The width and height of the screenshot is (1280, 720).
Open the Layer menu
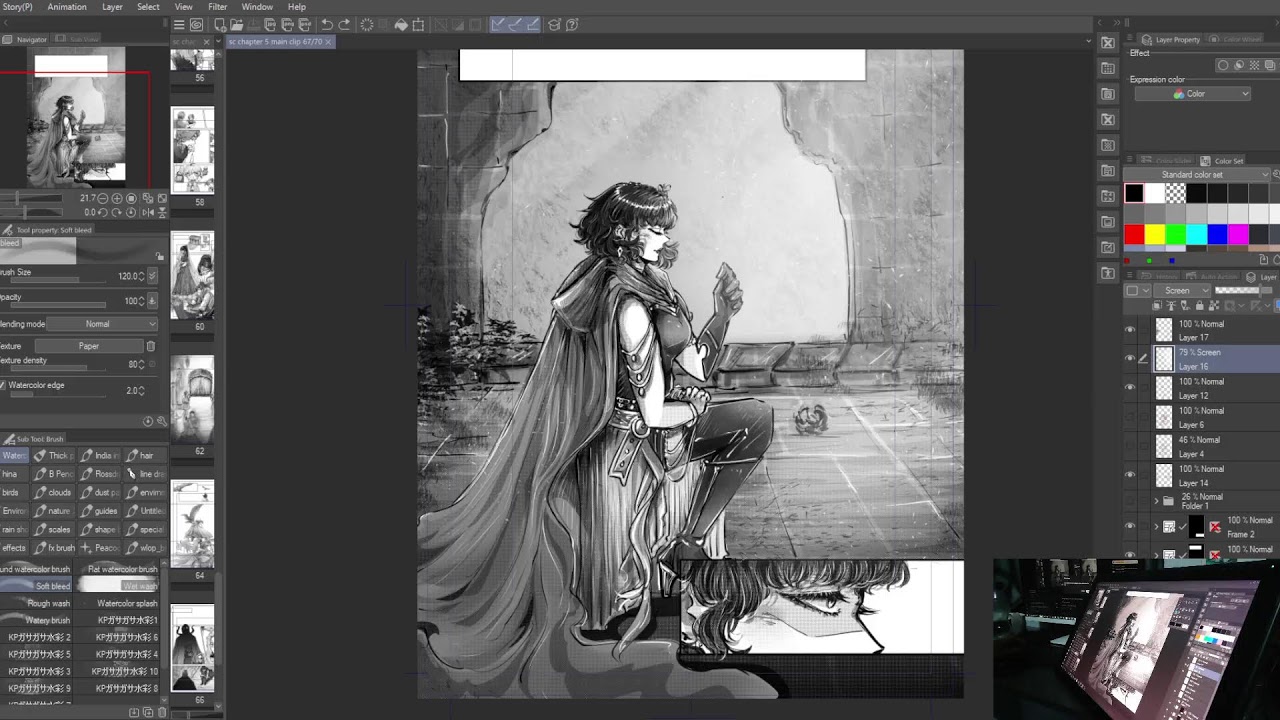(x=112, y=7)
